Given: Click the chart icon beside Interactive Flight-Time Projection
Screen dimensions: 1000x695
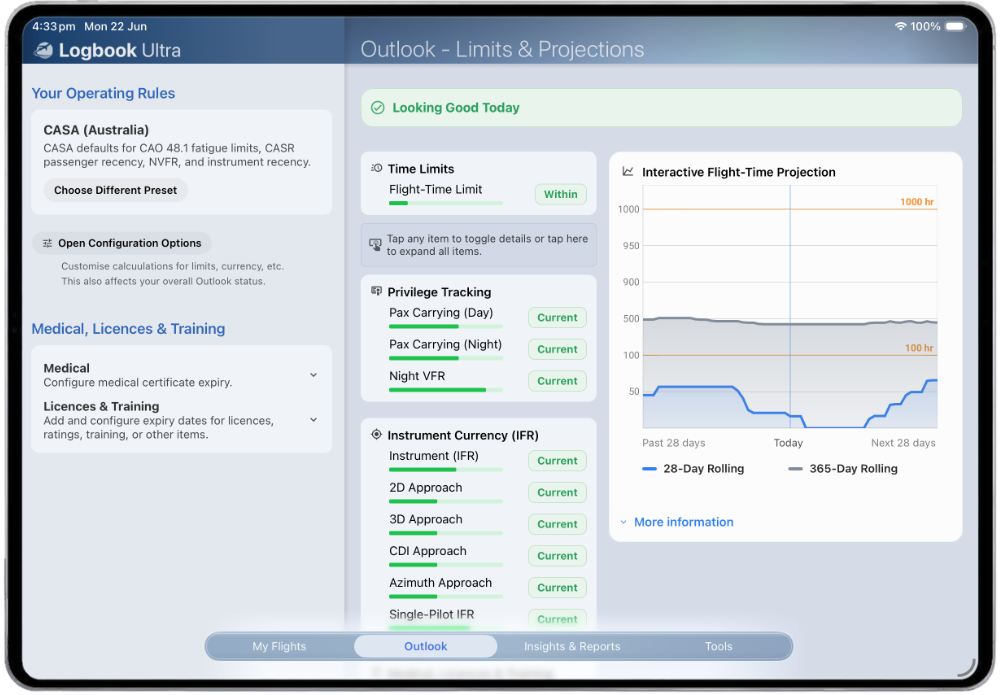Looking at the screenshot, I should pos(628,172).
